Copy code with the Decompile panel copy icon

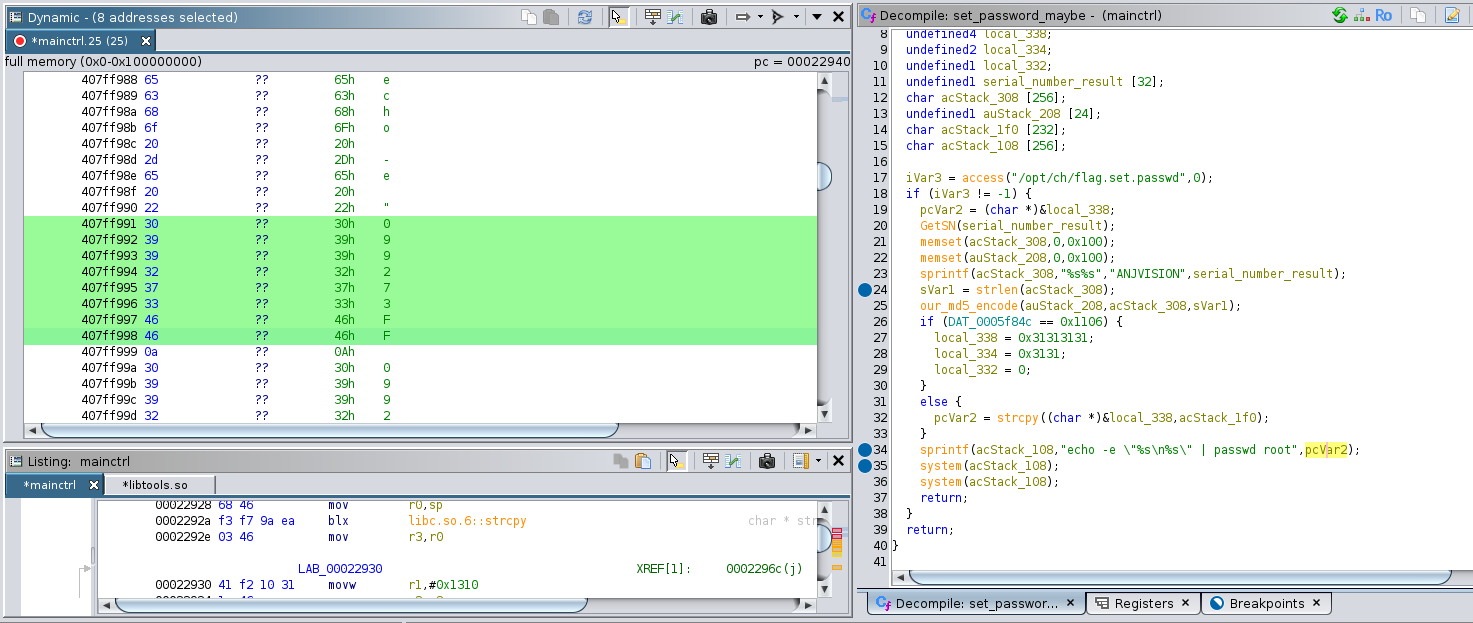[x=1419, y=15]
